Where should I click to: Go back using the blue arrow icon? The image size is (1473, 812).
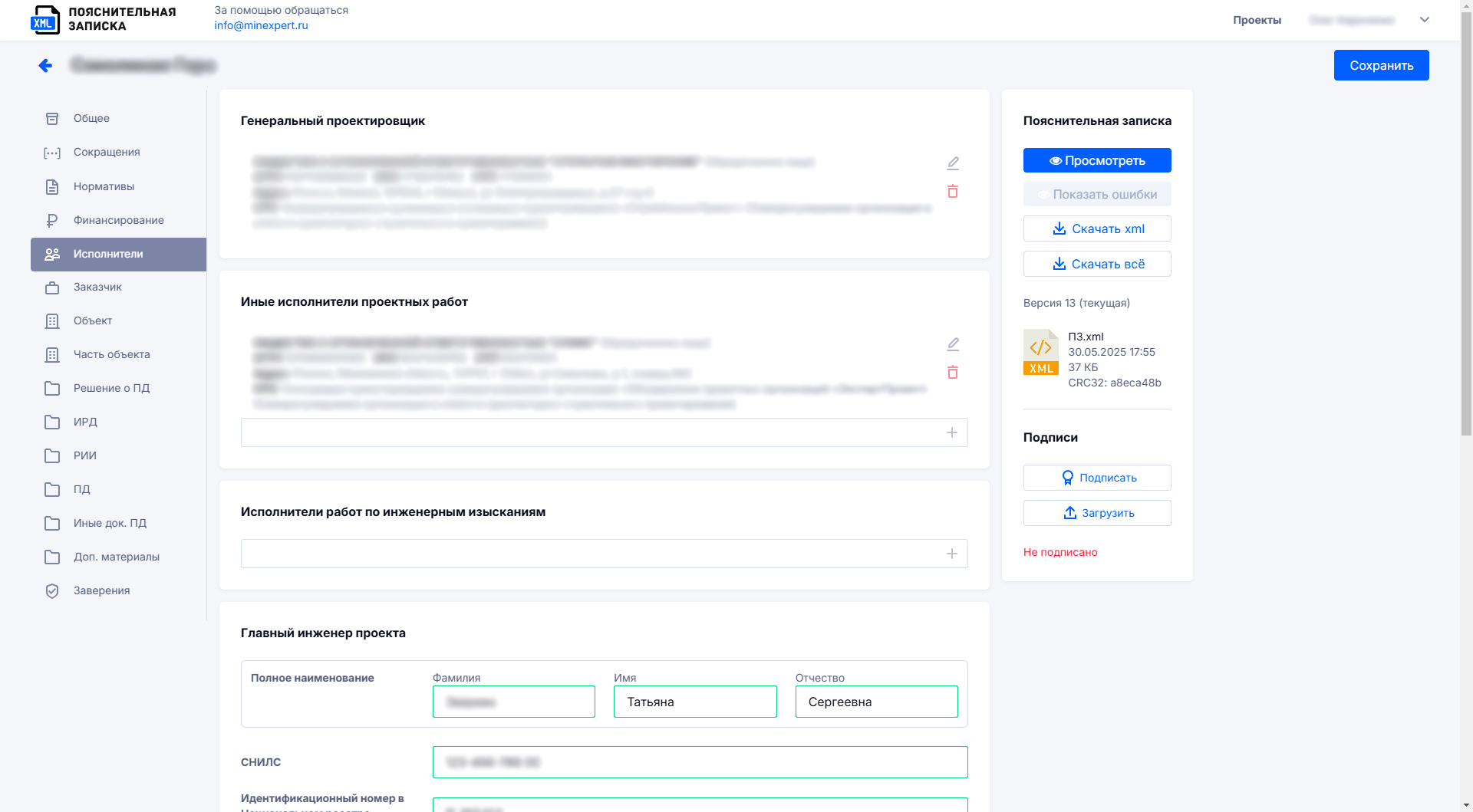[45, 65]
